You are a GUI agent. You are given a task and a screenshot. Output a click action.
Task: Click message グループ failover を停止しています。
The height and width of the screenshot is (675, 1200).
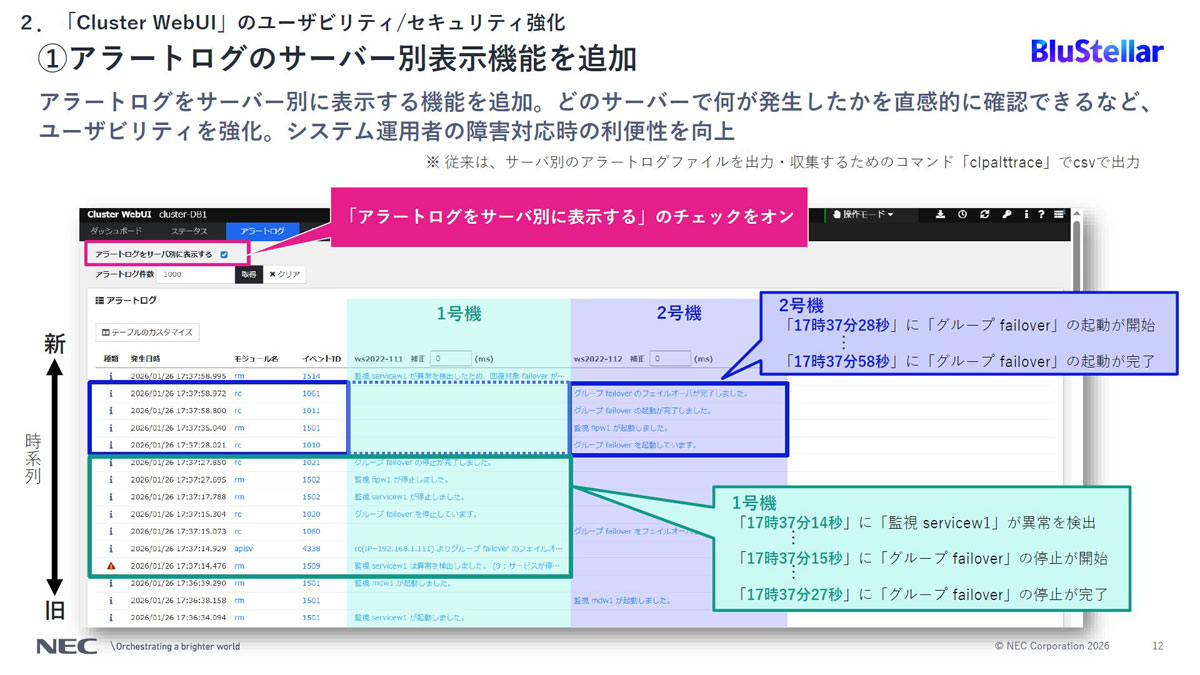pyautogui.click(x=416, y=514)
